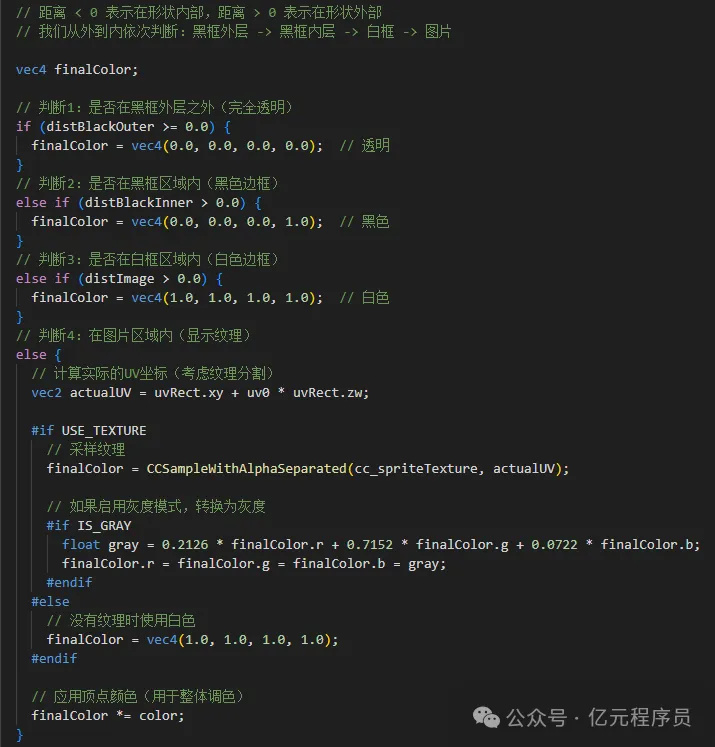Click the comment '// 判断1: 是否在黑框外层之外'
715x747 pixels.
tap(154, 108)
